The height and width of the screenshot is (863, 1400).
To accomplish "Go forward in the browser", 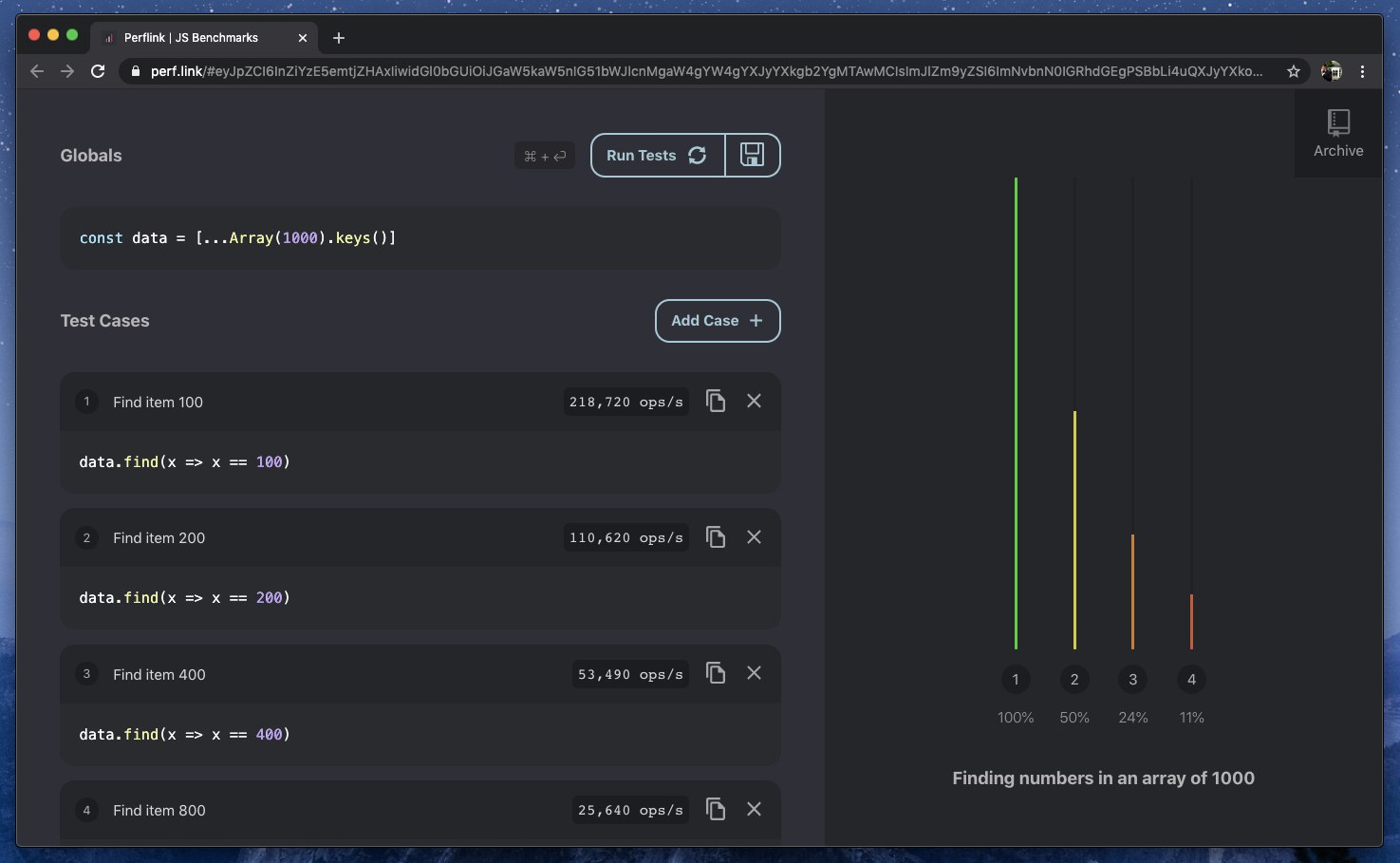I will (x=67, y=71).
